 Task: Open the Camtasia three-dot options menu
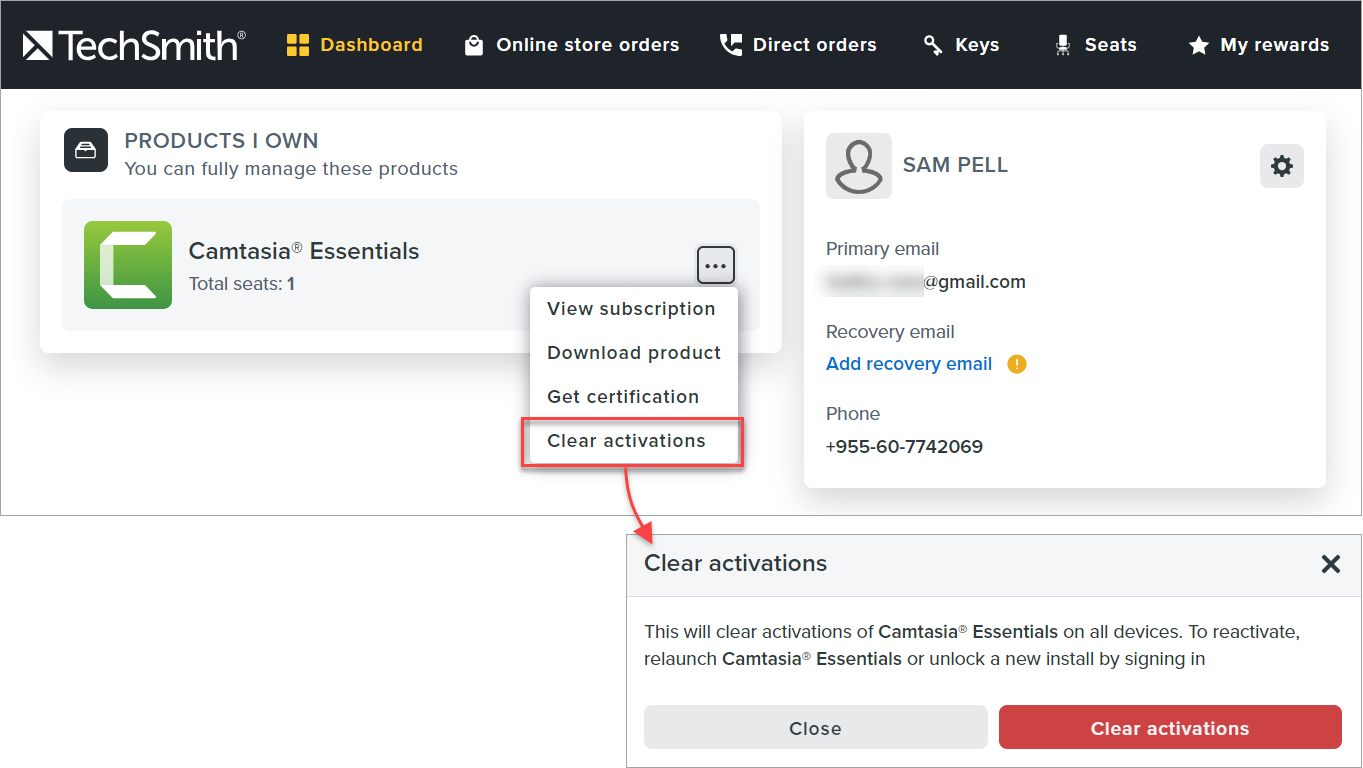715,266
